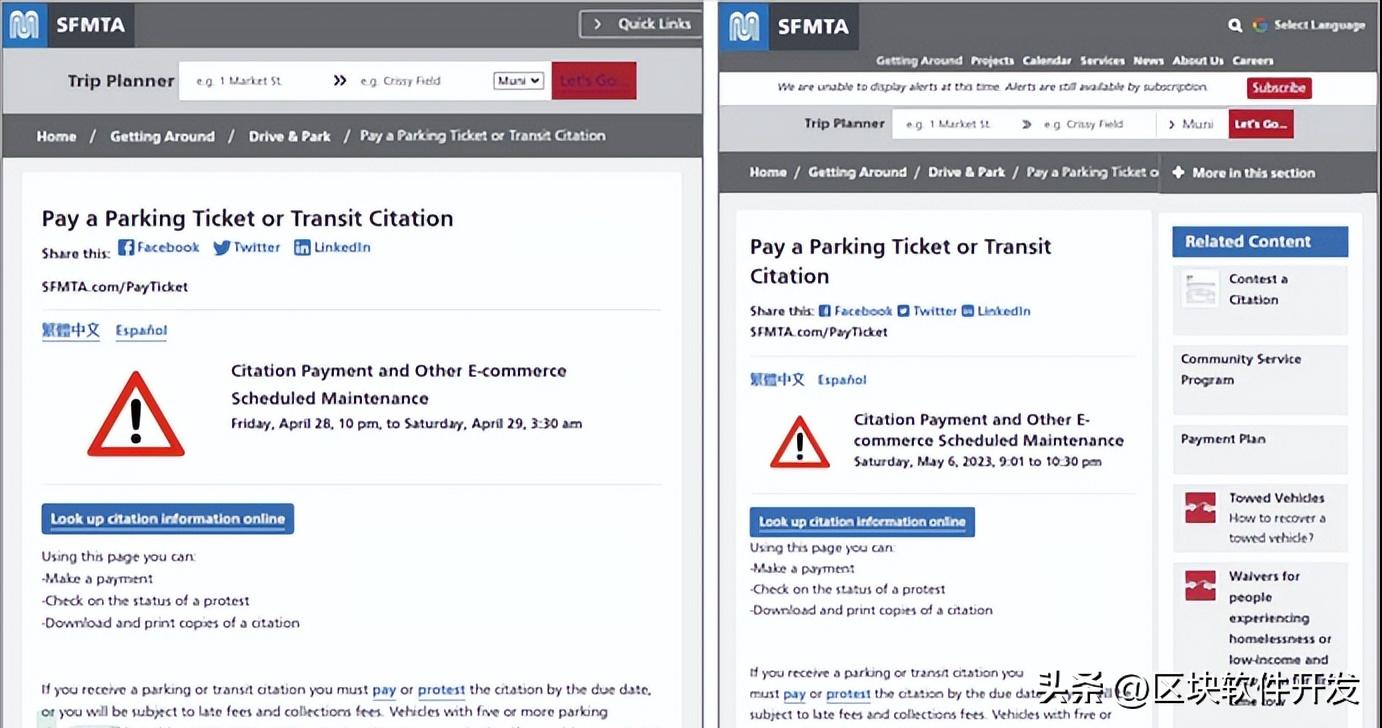Click the red icon beside Waivers for people
This screenshot has height=728, width=1382.
[1199, 586]
